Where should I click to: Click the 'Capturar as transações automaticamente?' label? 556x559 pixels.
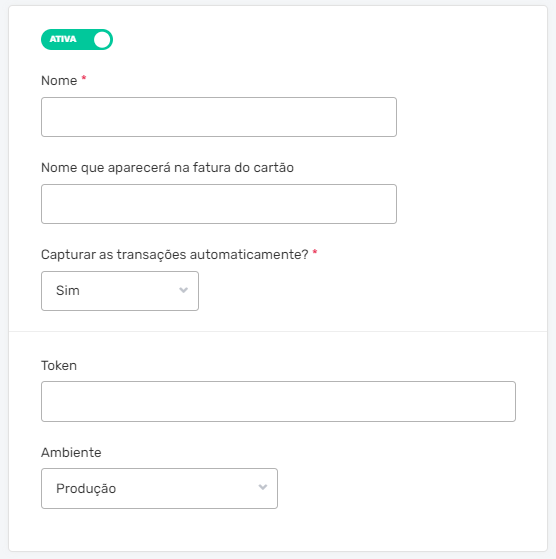(175, 255)
